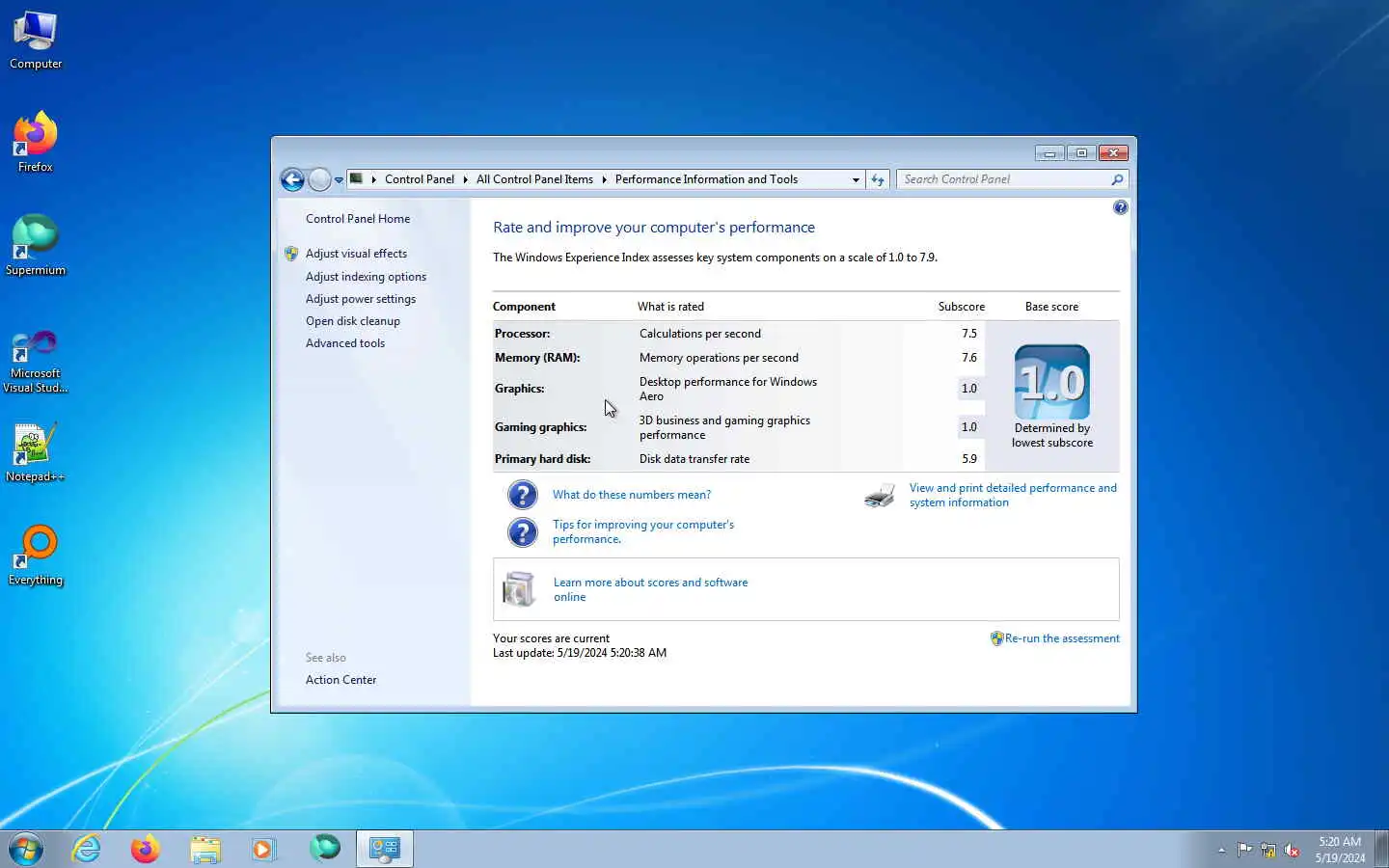Select the Graphics row label
Screen dimensions: 1389x868
[x=519, y=389]
